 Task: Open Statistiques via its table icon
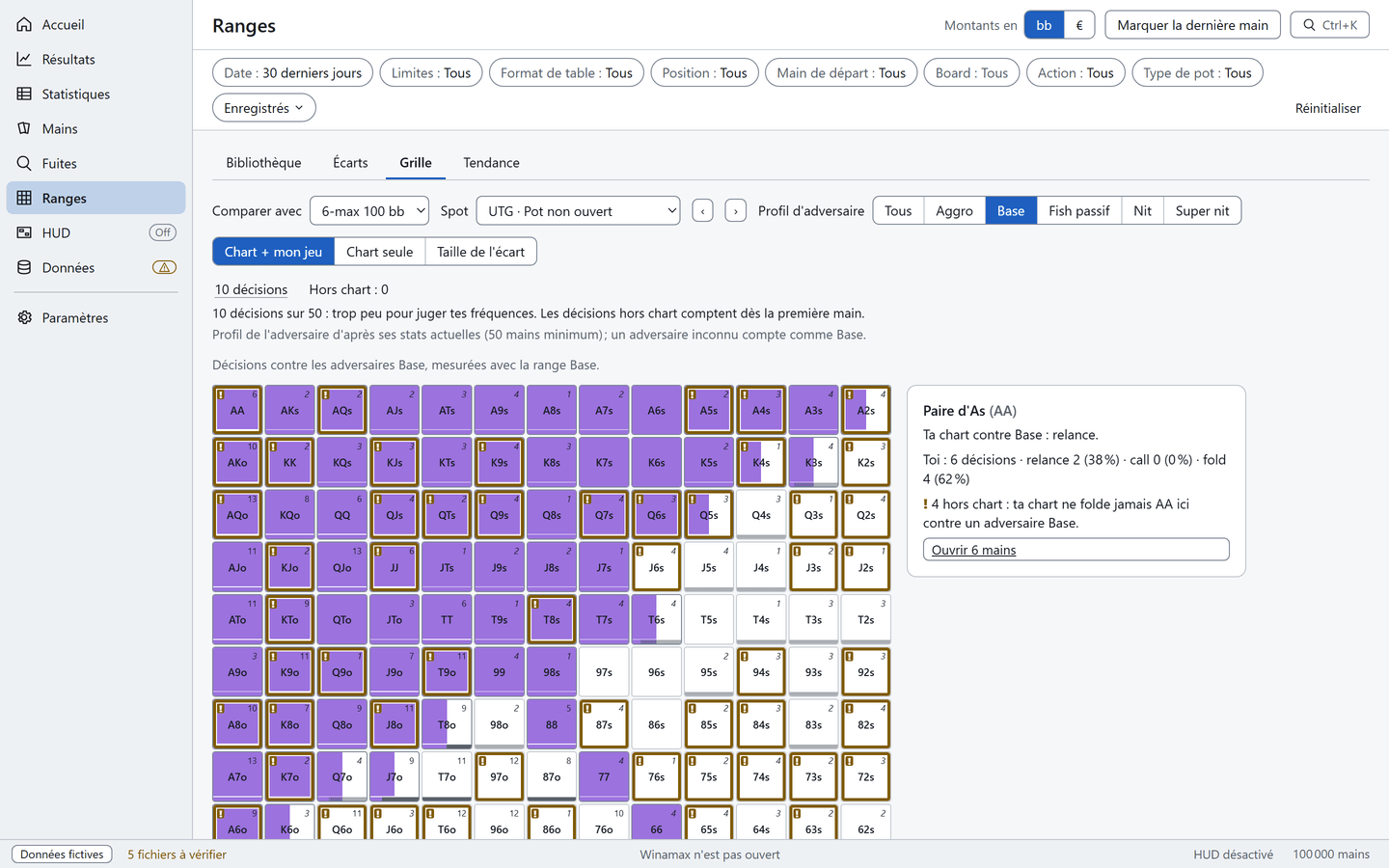[25, 94]
